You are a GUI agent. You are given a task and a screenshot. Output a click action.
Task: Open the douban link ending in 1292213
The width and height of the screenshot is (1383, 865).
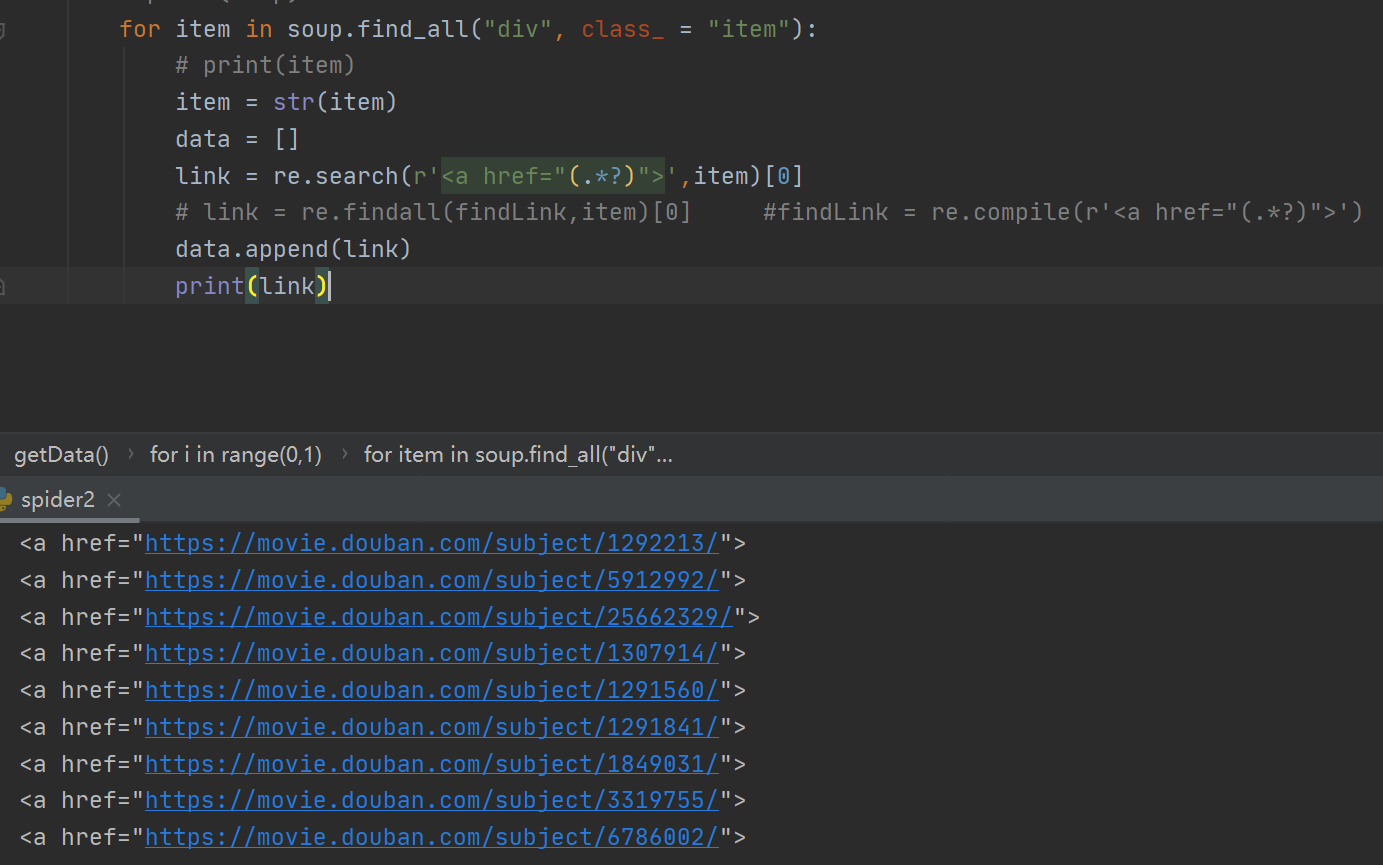click(x=432, y=544)
